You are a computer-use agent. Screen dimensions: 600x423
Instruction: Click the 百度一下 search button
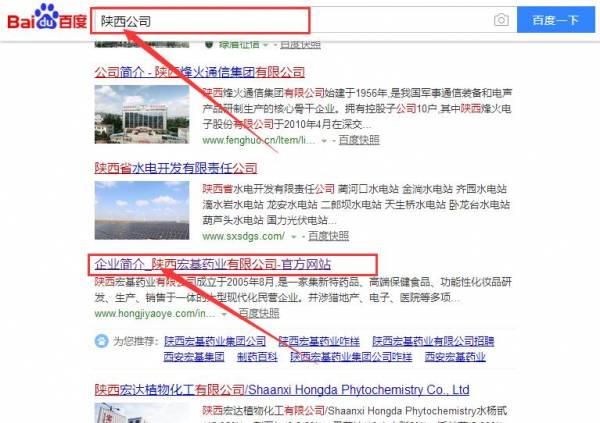pos(556,20)
